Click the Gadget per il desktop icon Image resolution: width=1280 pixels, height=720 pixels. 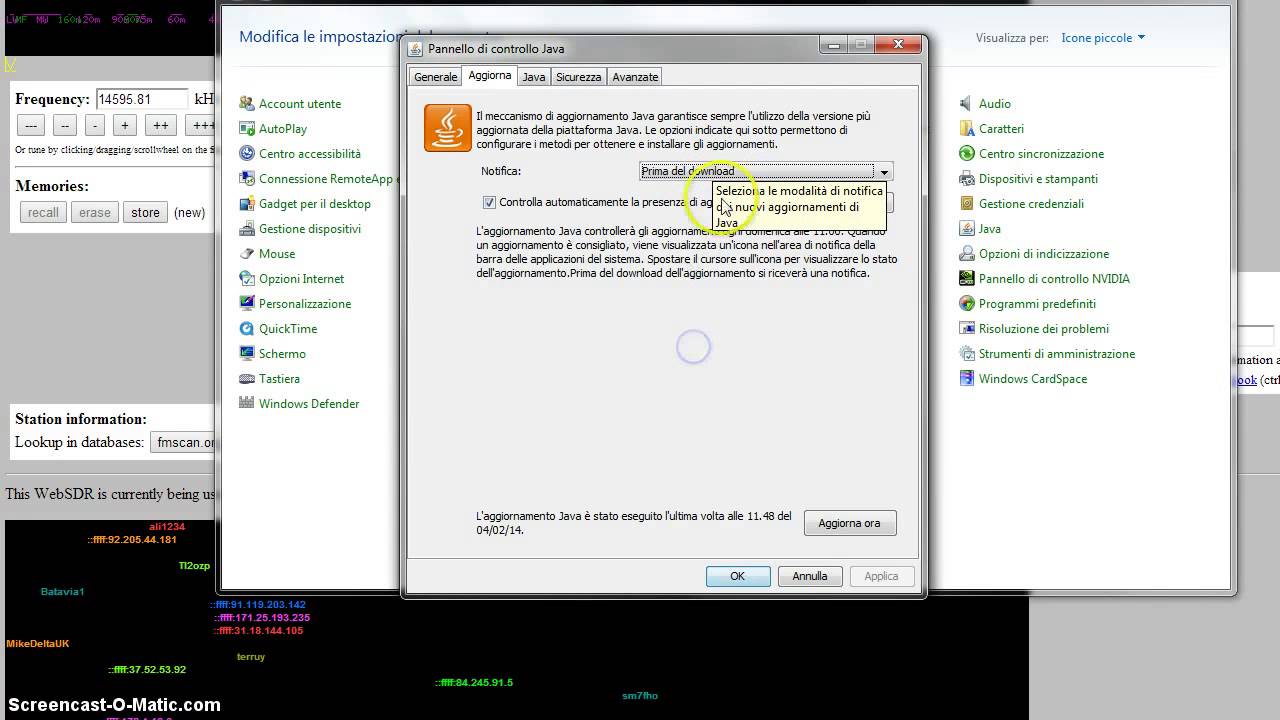tap(247, 204)
